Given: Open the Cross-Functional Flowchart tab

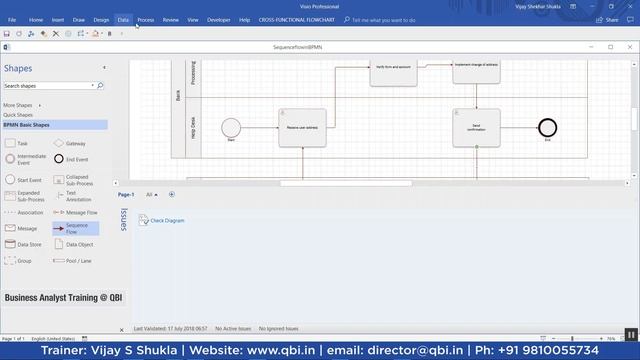Looking at the screenshot, I should [x=296, y=20].
